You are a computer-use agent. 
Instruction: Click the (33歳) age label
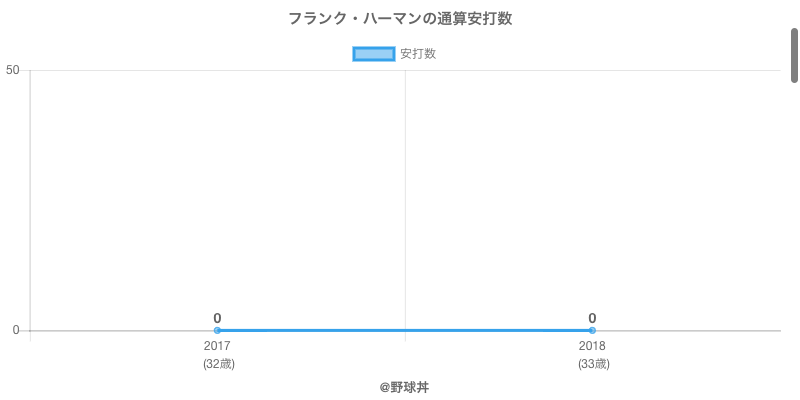pos(593,364)
